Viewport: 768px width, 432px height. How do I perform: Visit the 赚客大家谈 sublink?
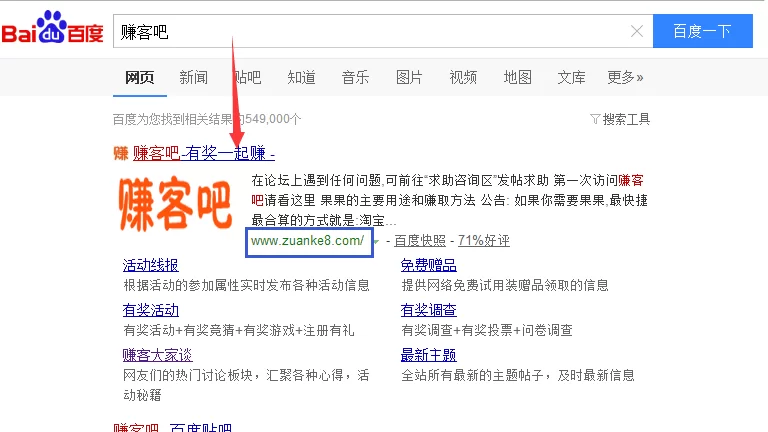coord(157,355)
